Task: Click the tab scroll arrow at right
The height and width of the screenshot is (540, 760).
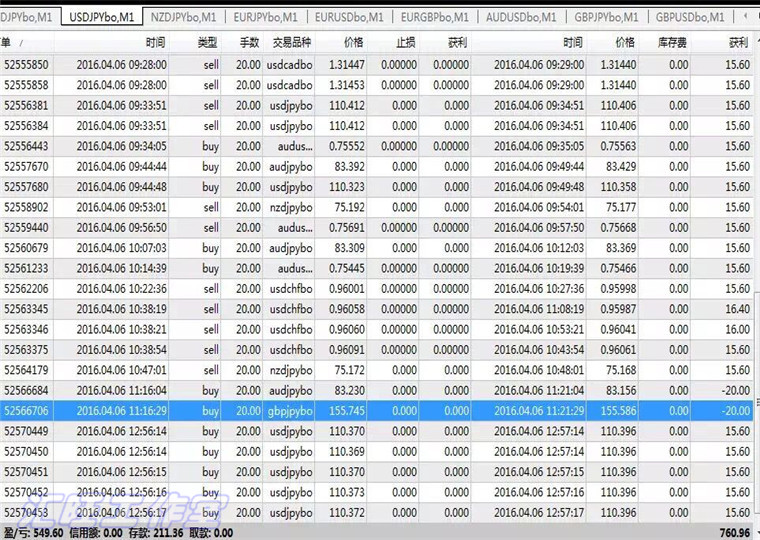Action: [x=746, y=17]
